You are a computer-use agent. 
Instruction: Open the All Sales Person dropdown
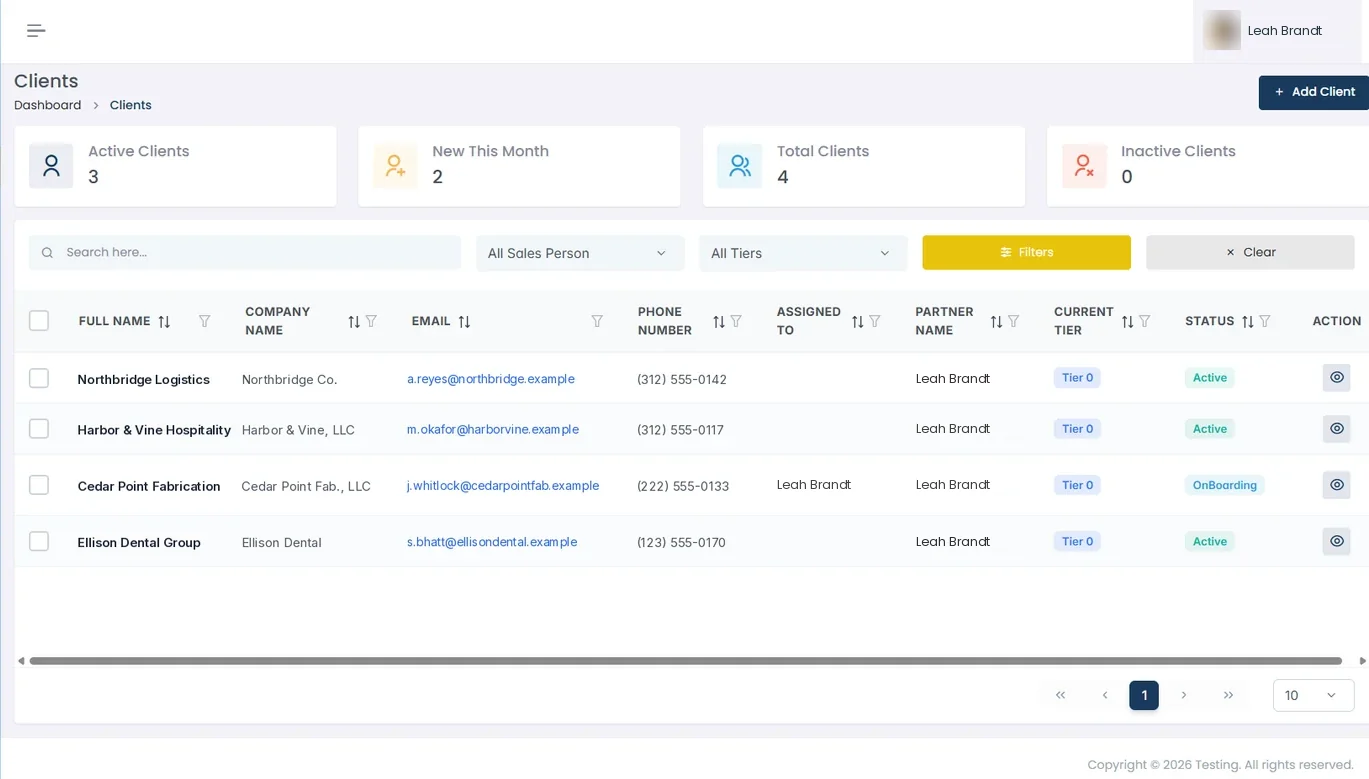(x=580, y=253)
